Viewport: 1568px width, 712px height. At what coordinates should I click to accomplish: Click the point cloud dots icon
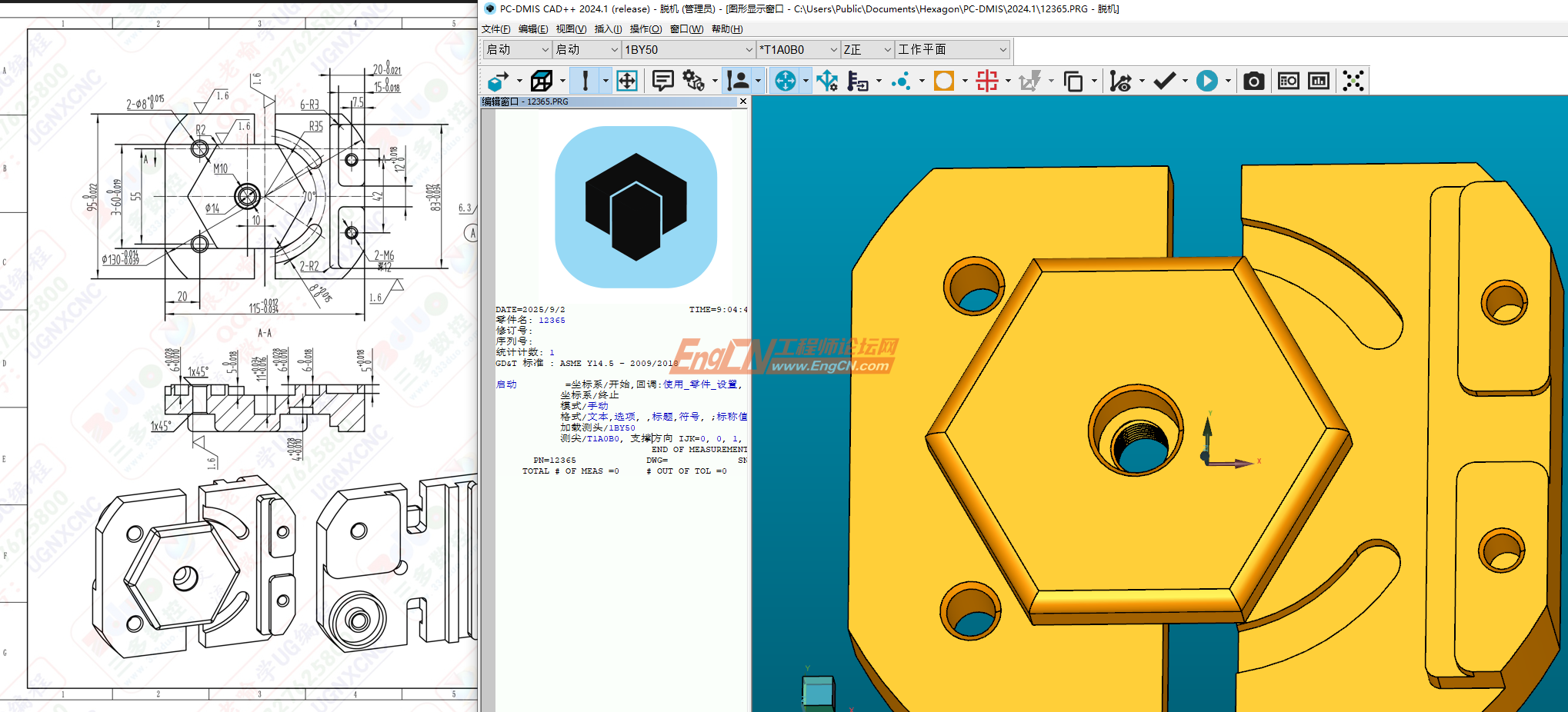[x=1353, y=81]
